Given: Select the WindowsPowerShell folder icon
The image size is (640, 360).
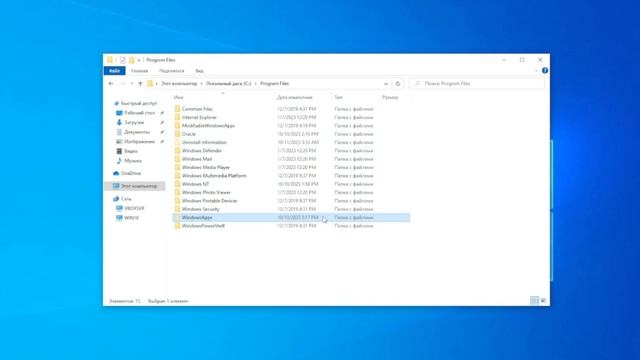Looking at the screenshot, I should [x=177, y=226].
